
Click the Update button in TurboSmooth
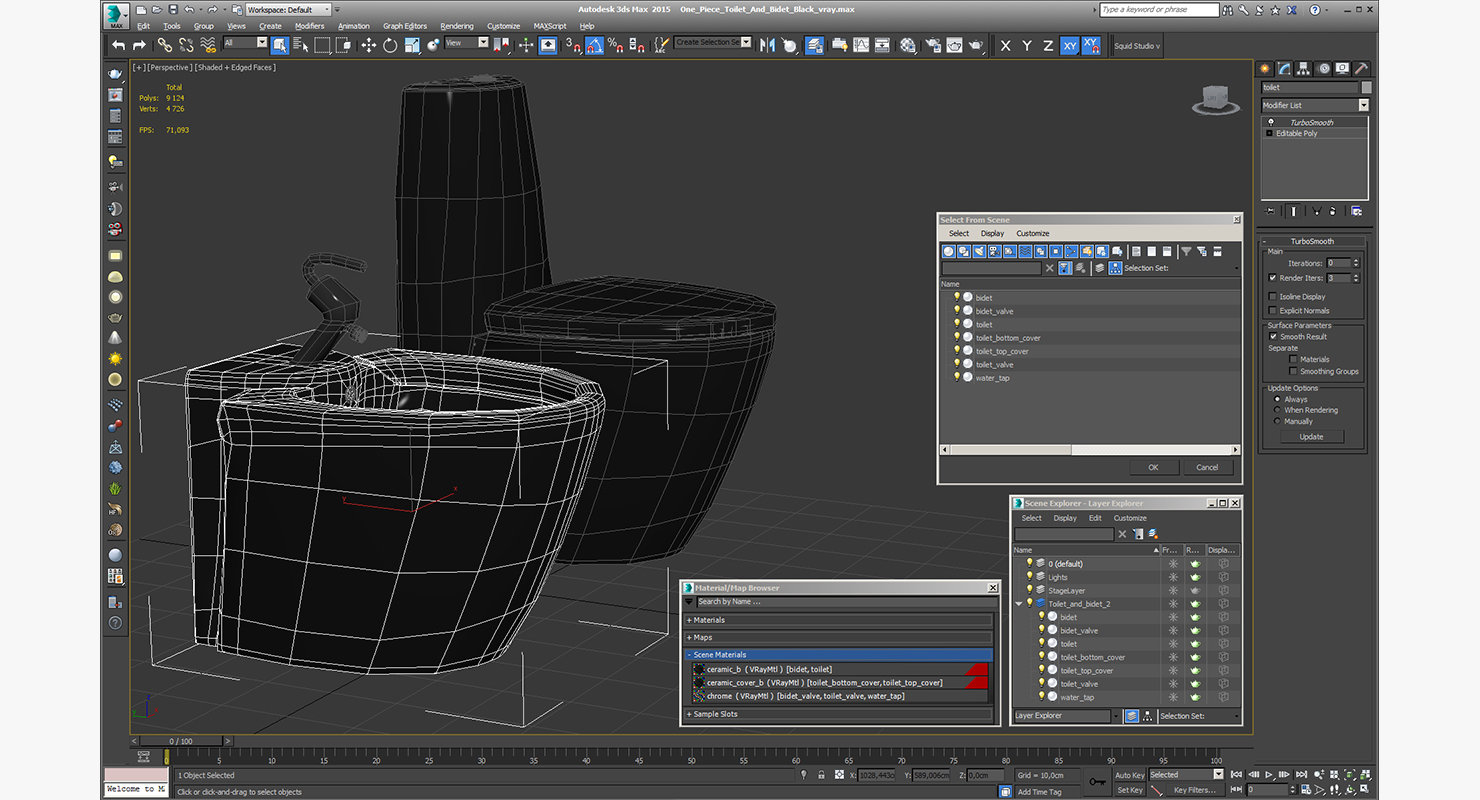[x=1311, y=437]
